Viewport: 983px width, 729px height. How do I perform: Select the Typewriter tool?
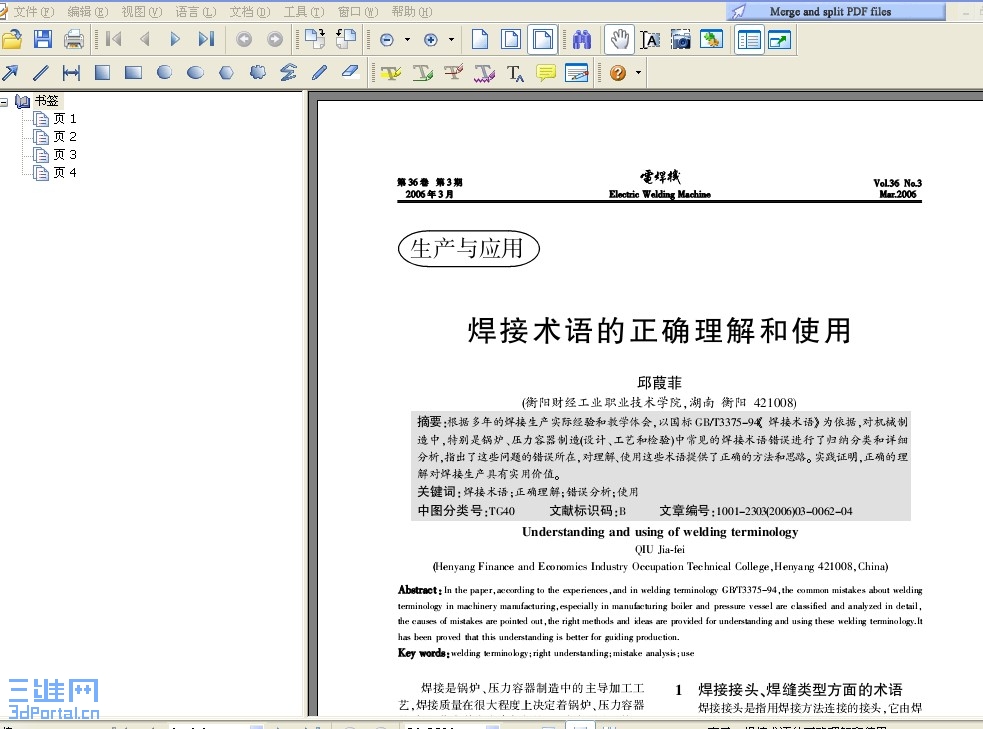(x=514, y=72)
